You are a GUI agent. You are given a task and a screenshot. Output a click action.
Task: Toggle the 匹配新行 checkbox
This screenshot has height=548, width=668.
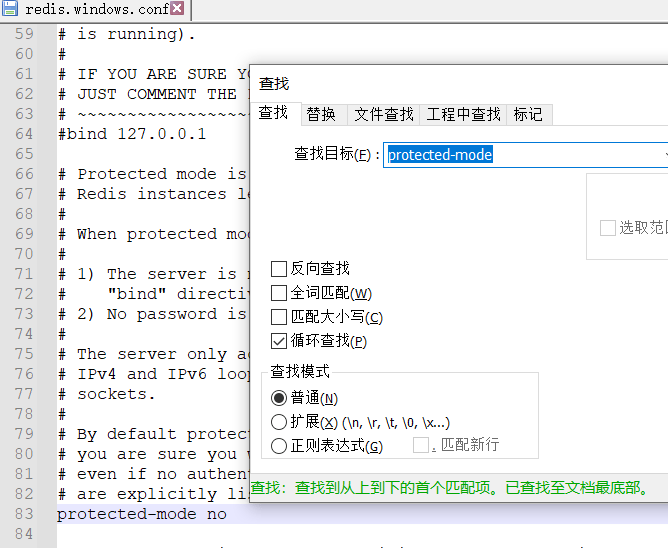421,445
